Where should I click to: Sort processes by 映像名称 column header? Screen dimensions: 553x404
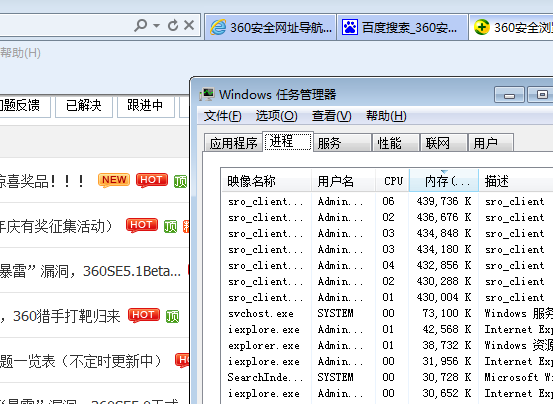(266, 181)
